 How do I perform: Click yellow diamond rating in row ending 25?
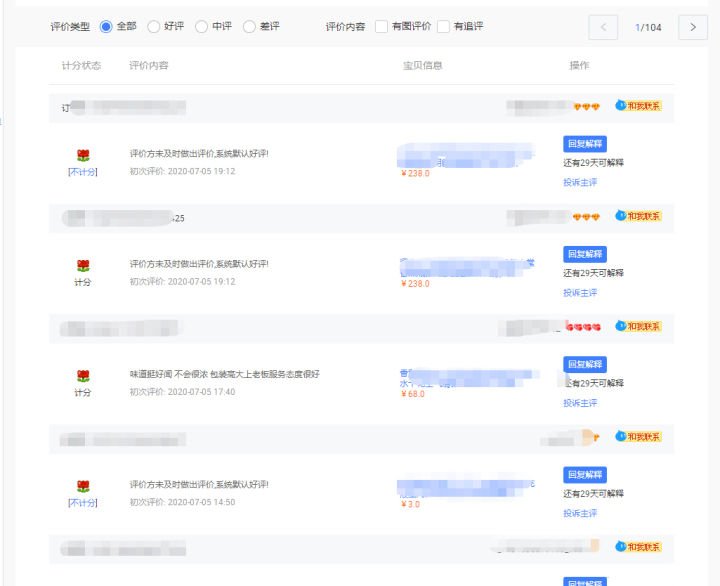click(x=586, y=217)
